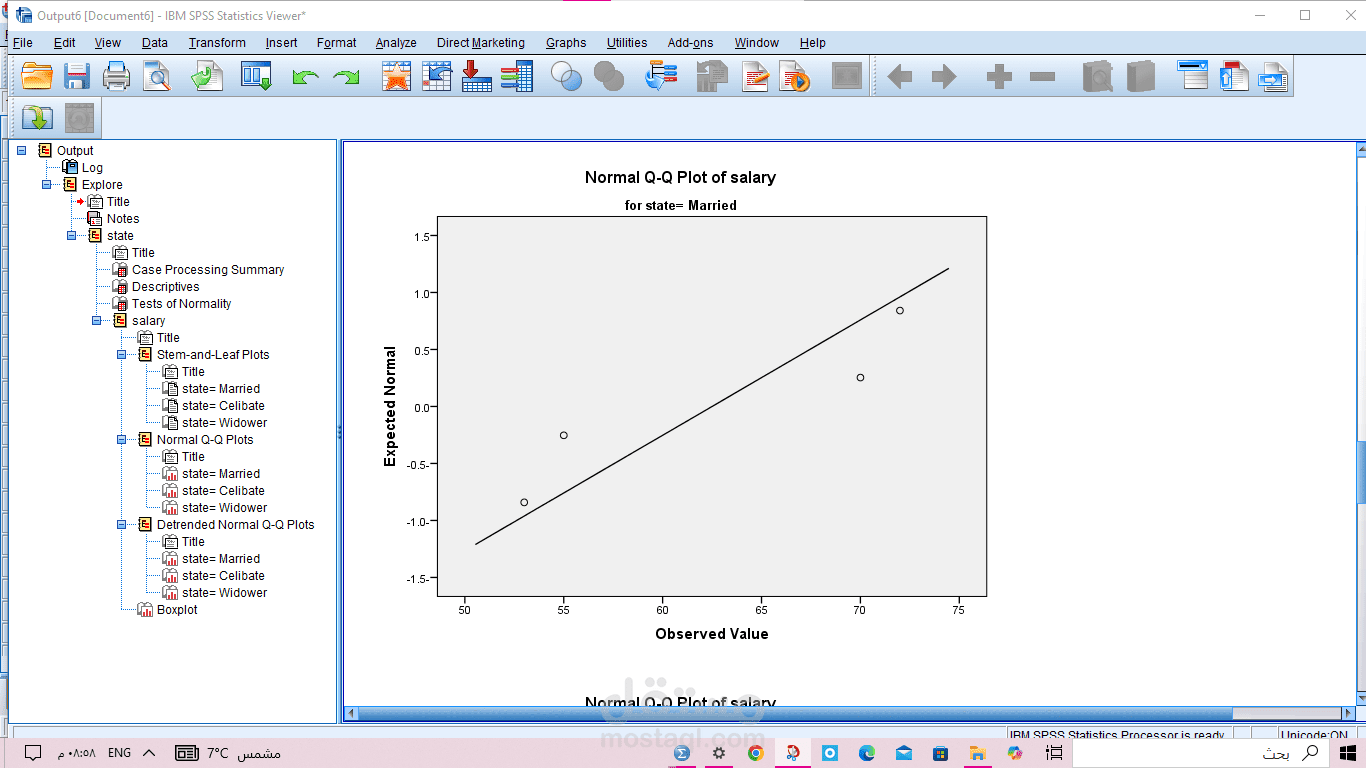
Task: Click the Q-Q plot chart area
Action: 712,406
